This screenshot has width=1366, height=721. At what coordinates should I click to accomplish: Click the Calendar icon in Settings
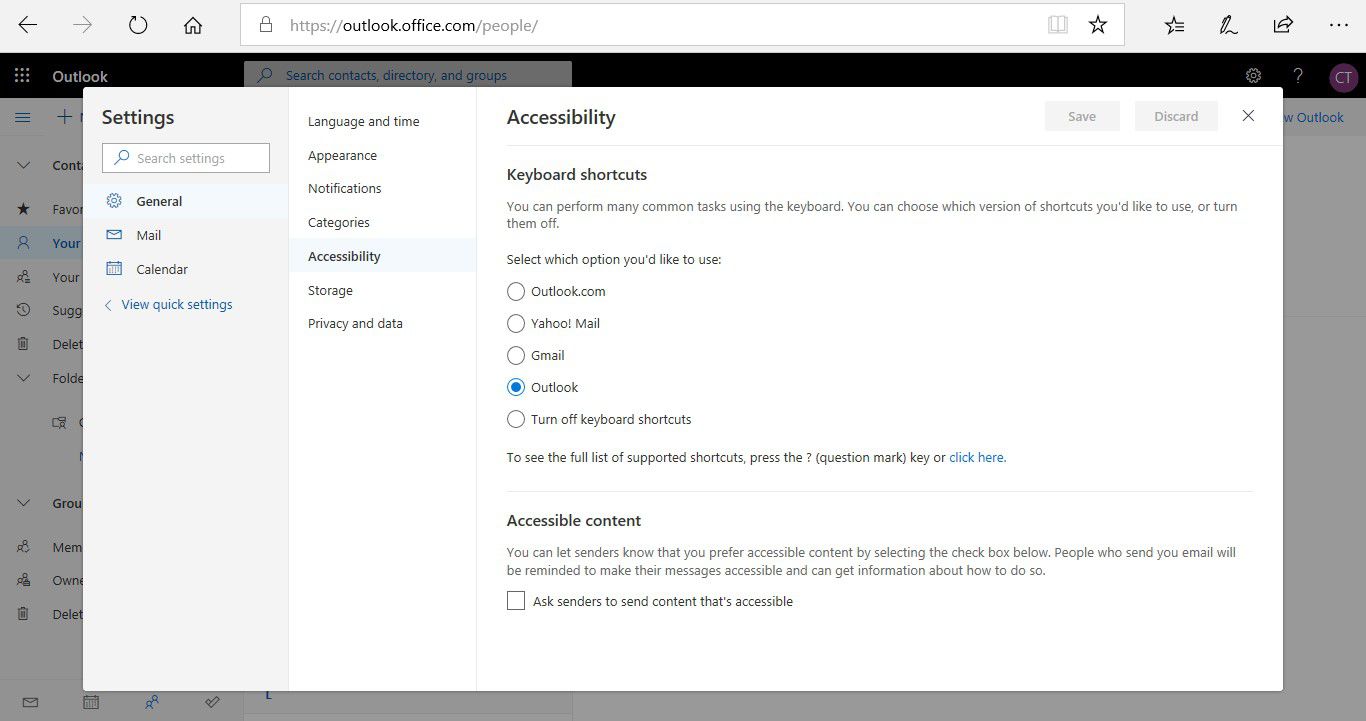[115, 269]
